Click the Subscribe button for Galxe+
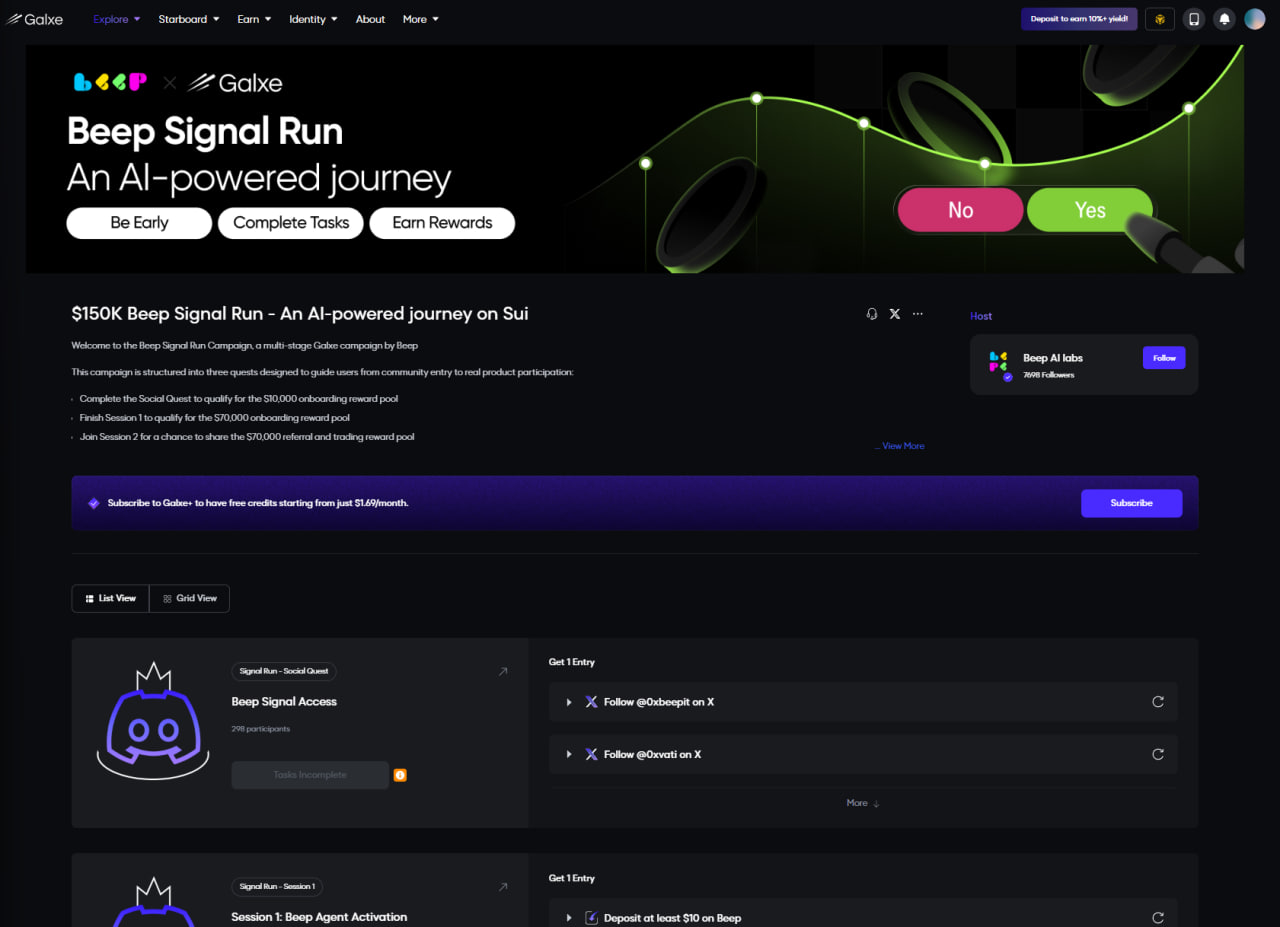 coord(1131,503)
